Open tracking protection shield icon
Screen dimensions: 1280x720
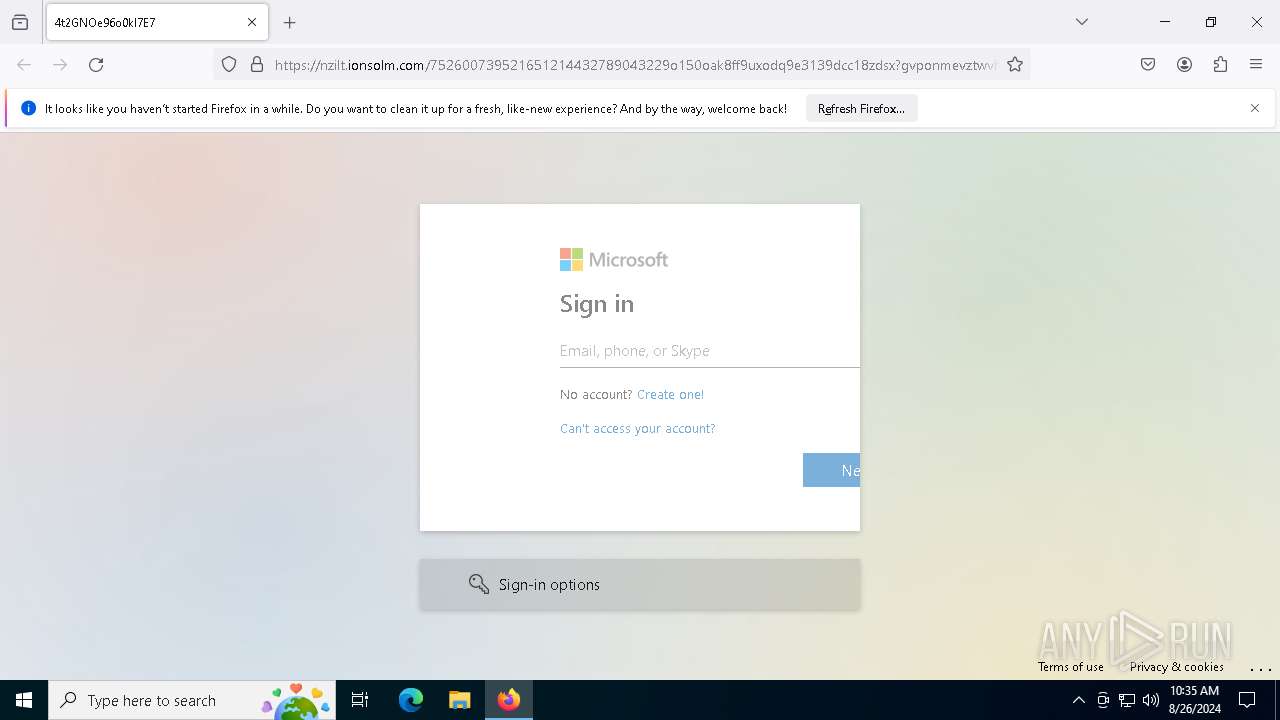click(229, 65)
